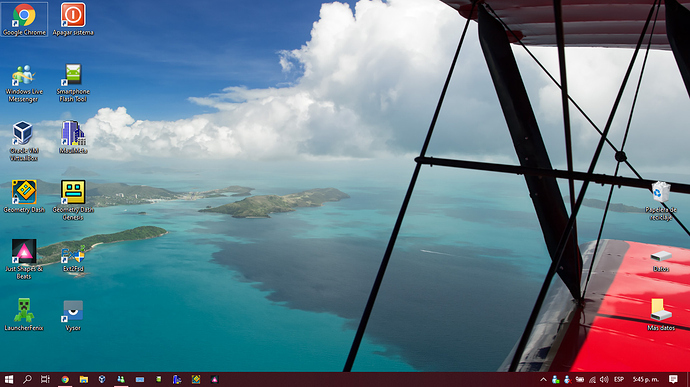The height and width of the screenshot is (387, 690).
Task: Select the Vysor desktop shortcut
Action: point(73,315)
